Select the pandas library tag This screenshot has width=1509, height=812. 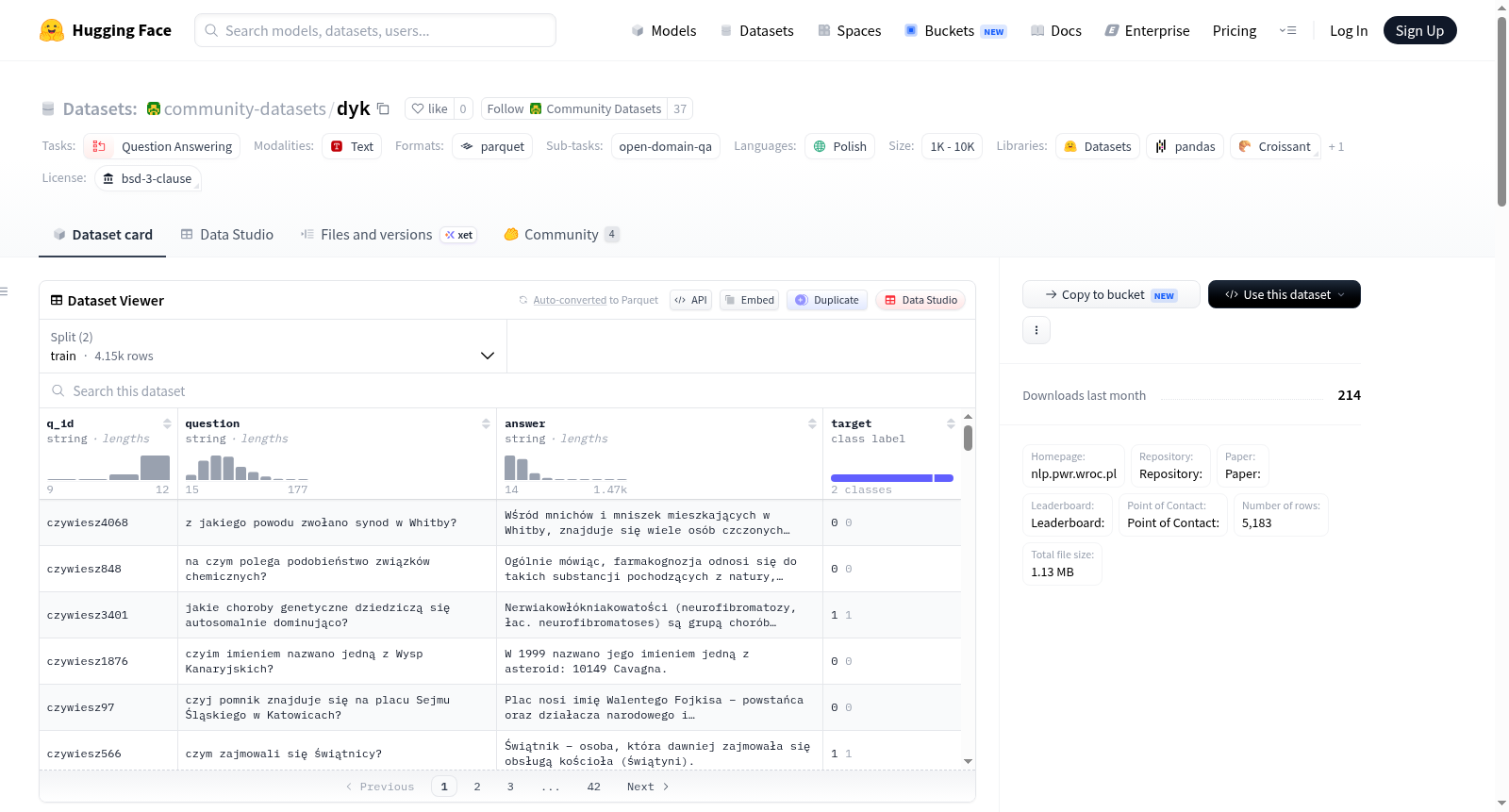tap(1186, 146)
